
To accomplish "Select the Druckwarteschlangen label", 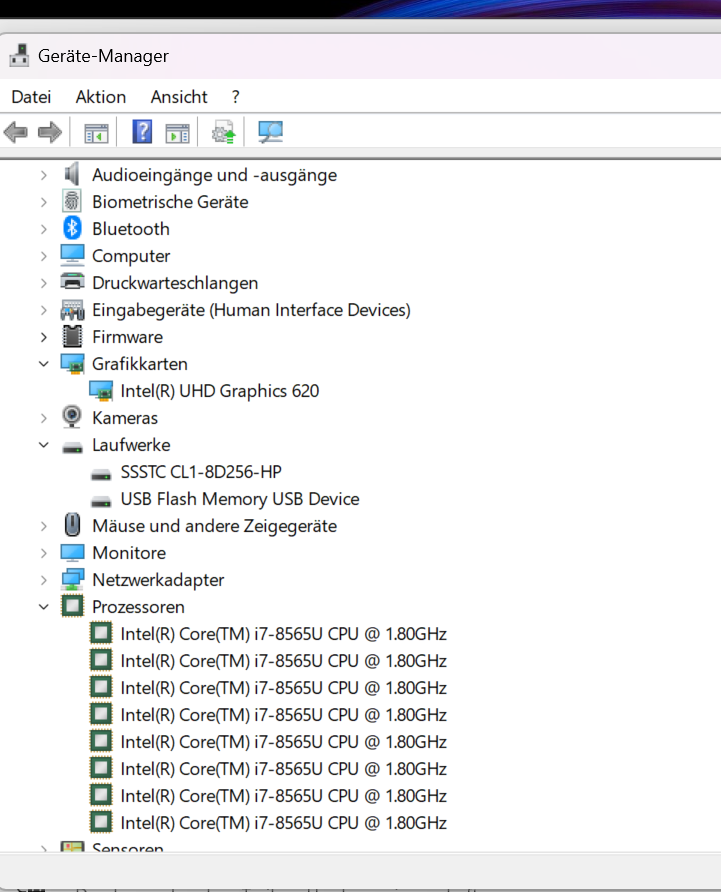I will point(175,283).
